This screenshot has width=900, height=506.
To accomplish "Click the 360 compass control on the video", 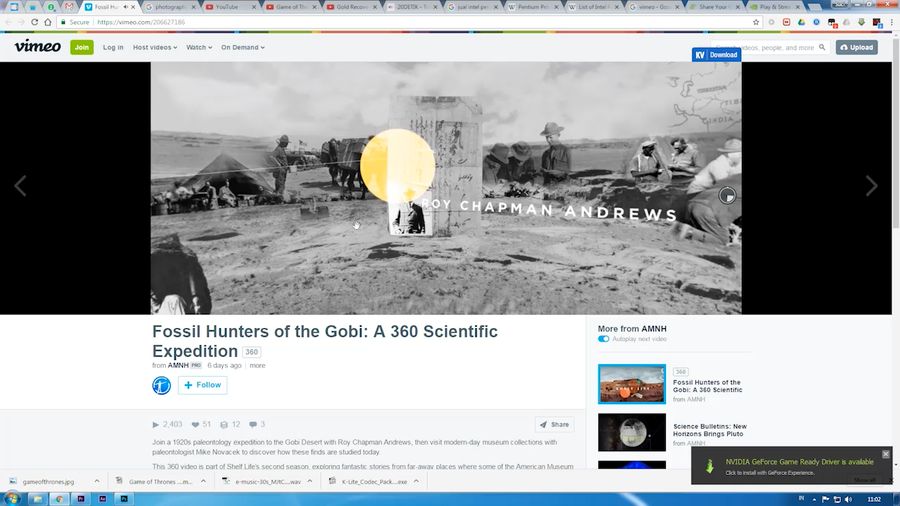I will (x=727, y=196).
